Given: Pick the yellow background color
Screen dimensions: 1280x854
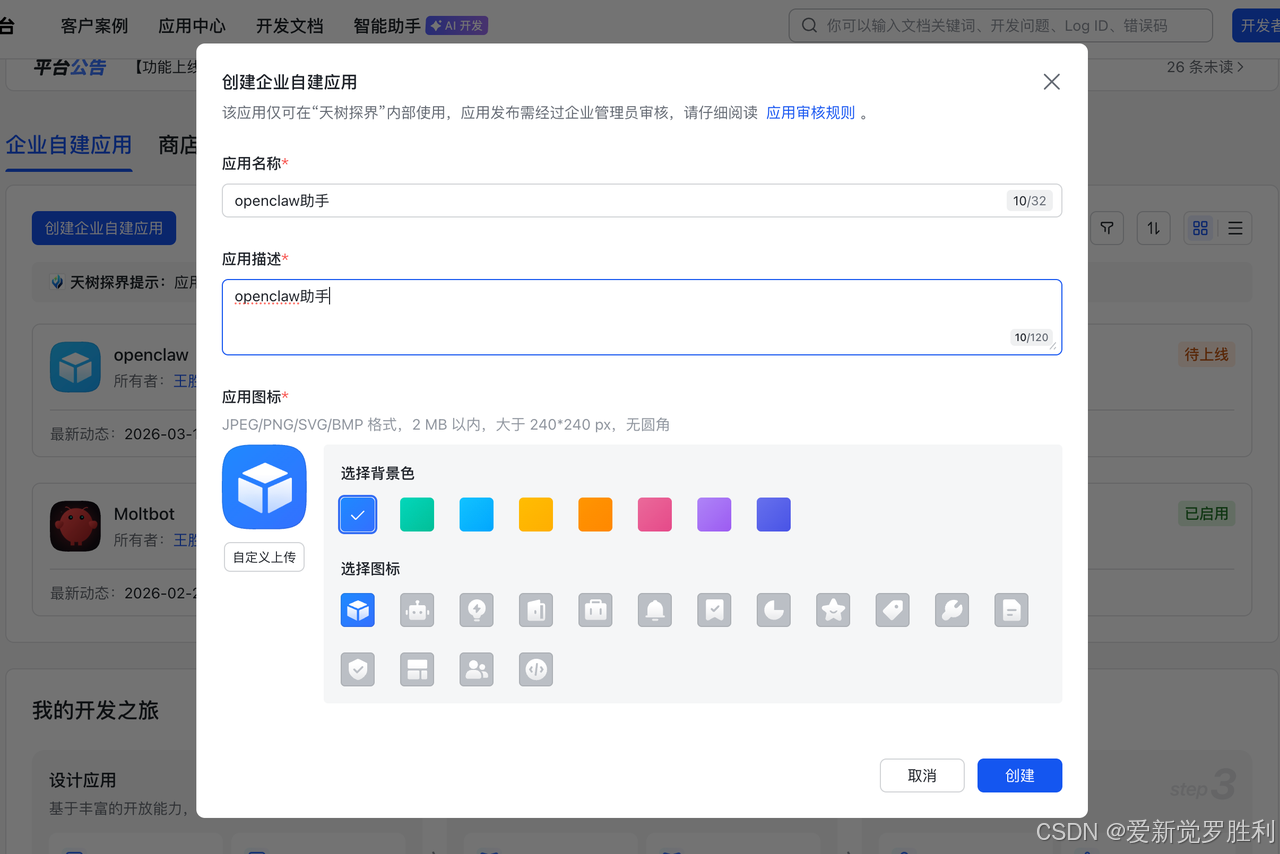Looking at the screenshot, I should [x=536, y=514].
